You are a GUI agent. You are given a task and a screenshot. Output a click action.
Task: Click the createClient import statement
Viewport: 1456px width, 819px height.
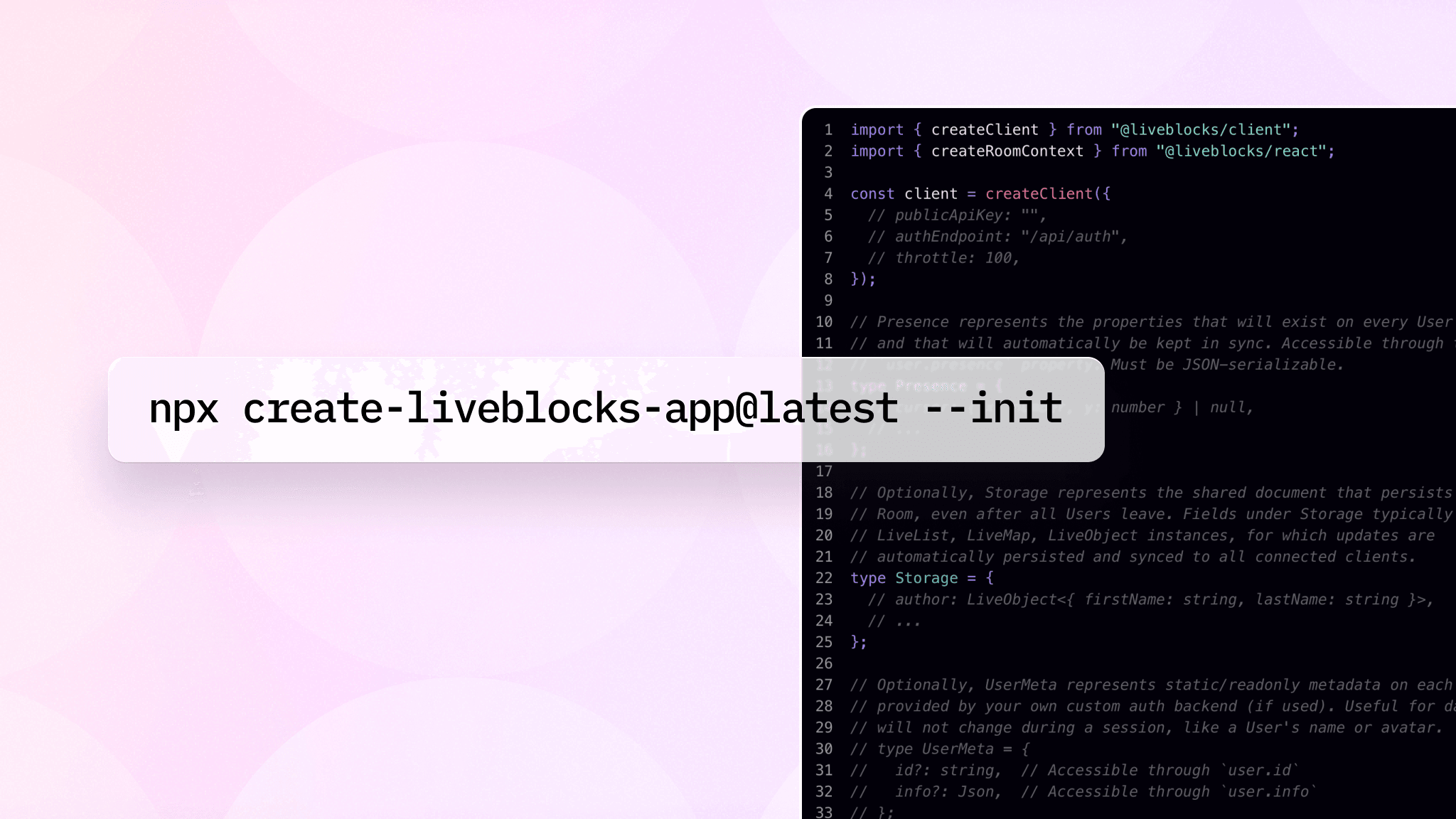(1075, 129)
